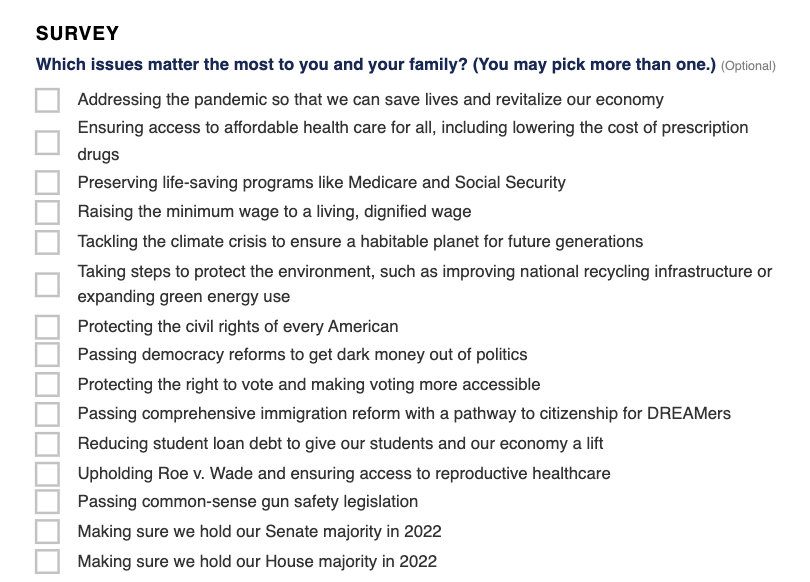
Task: Click the 'Reducing student loan debt' label text
Action: pos(340,444)
